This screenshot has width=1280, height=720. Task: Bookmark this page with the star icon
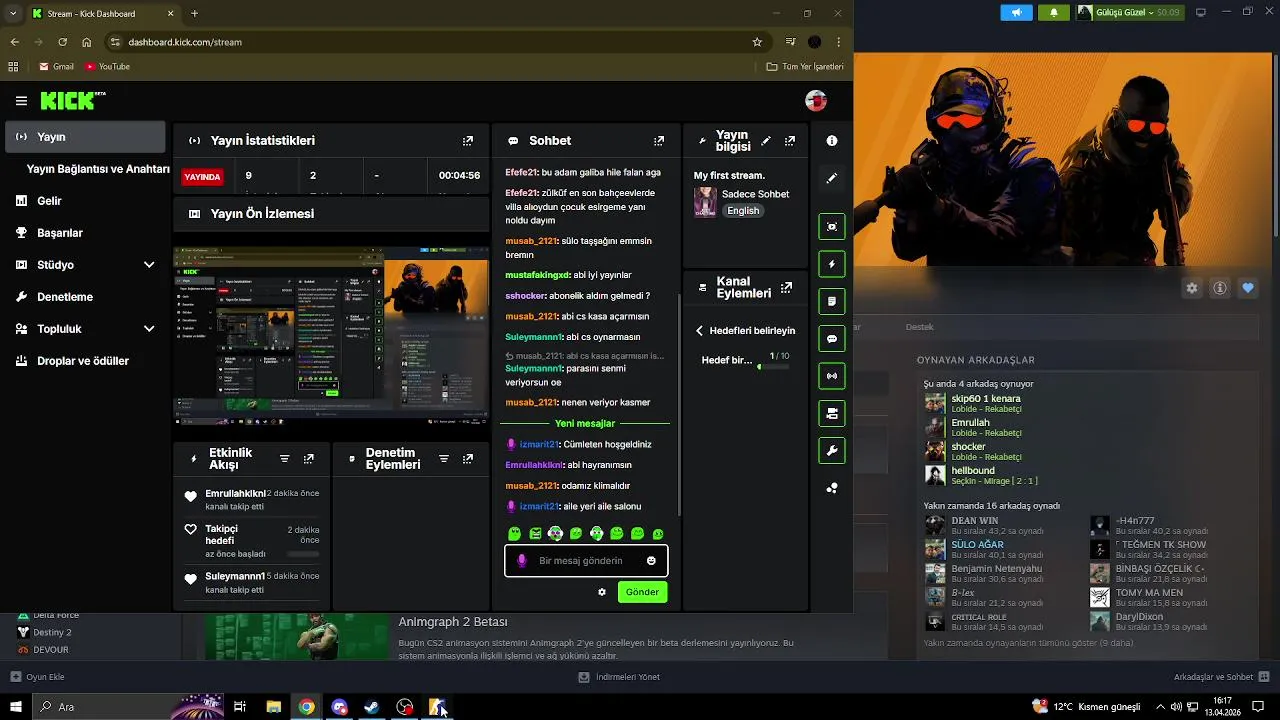[x=757, y=42]
